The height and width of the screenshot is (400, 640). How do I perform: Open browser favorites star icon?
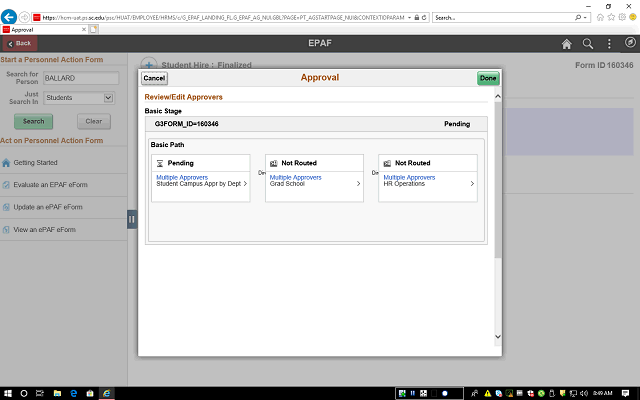point(611,17)
